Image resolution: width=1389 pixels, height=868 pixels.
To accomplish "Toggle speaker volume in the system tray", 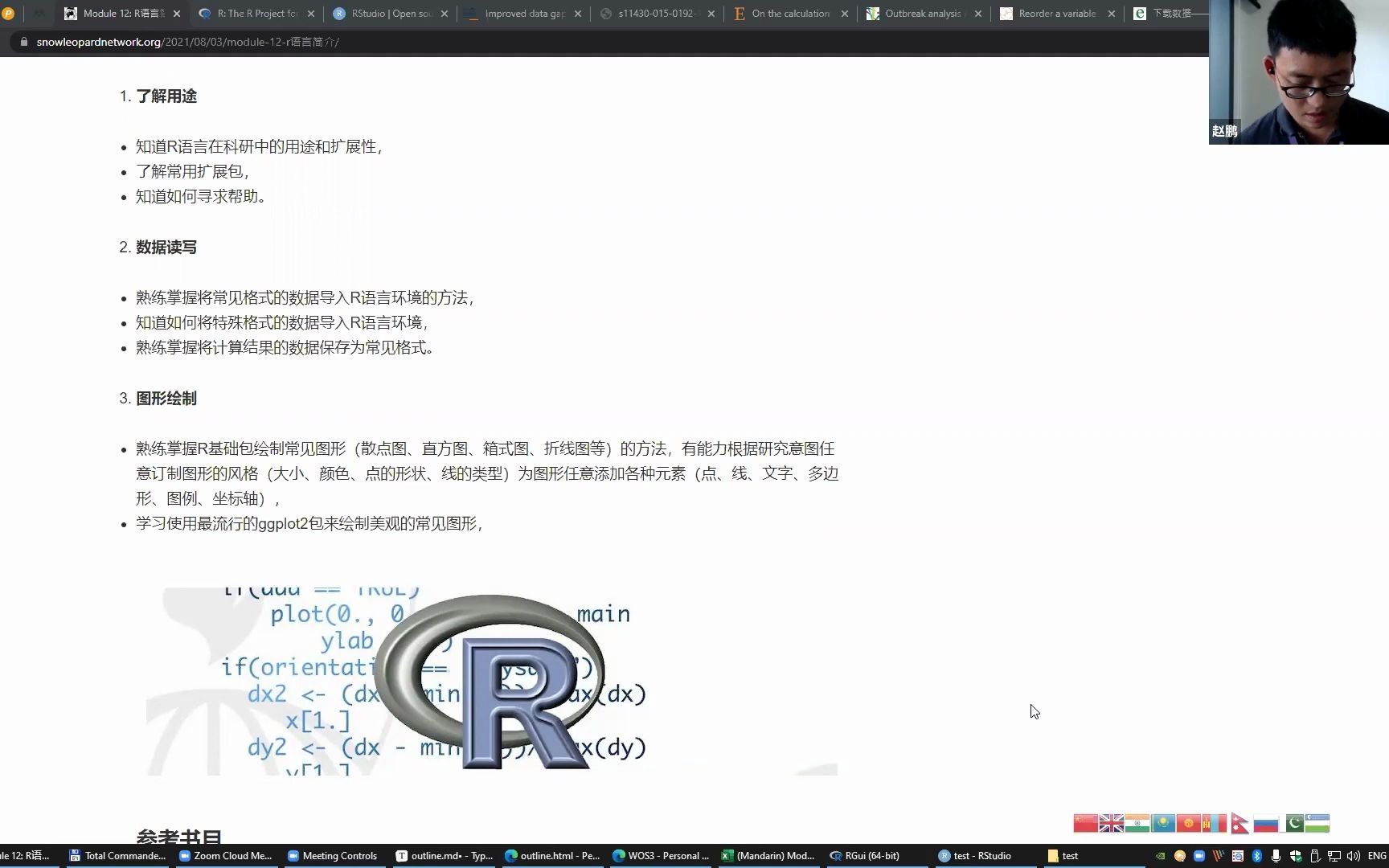I will click(1354, 856).
